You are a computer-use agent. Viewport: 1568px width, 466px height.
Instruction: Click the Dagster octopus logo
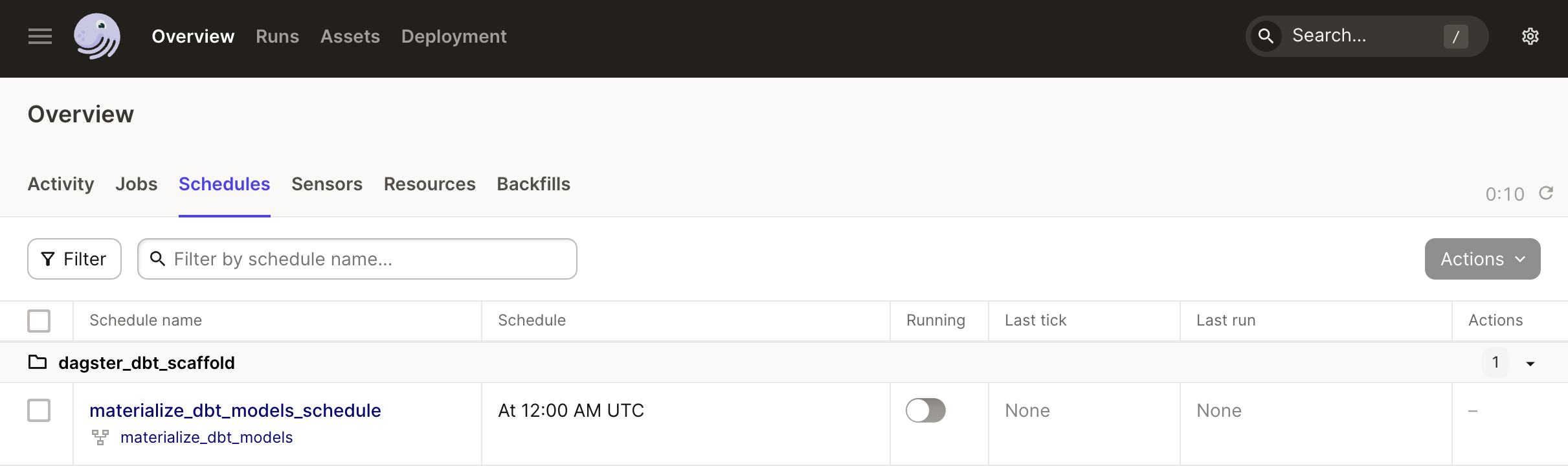pyautogui.click(x=97, y=36)
